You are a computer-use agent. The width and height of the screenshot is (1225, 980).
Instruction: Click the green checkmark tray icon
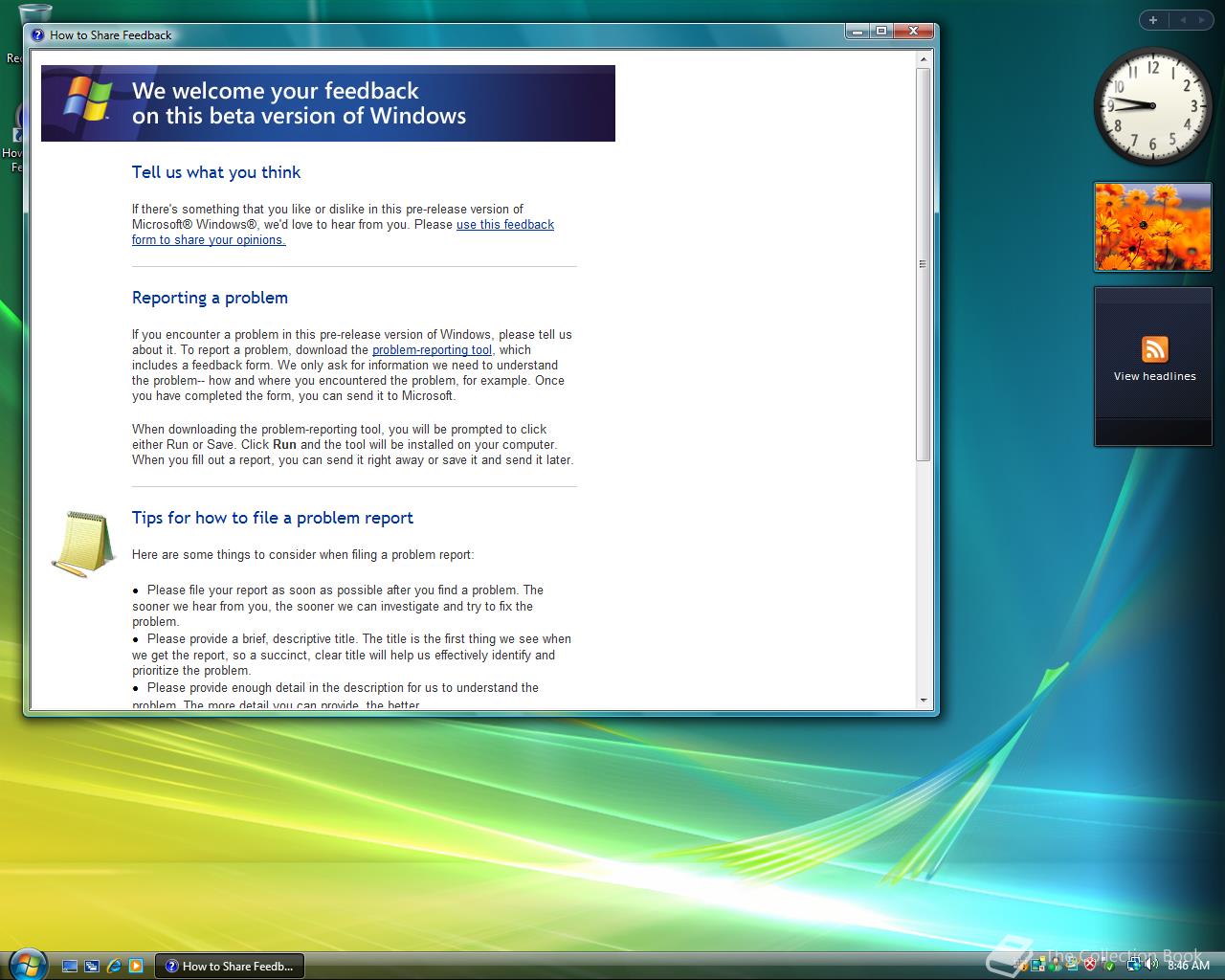point(1108,966)
